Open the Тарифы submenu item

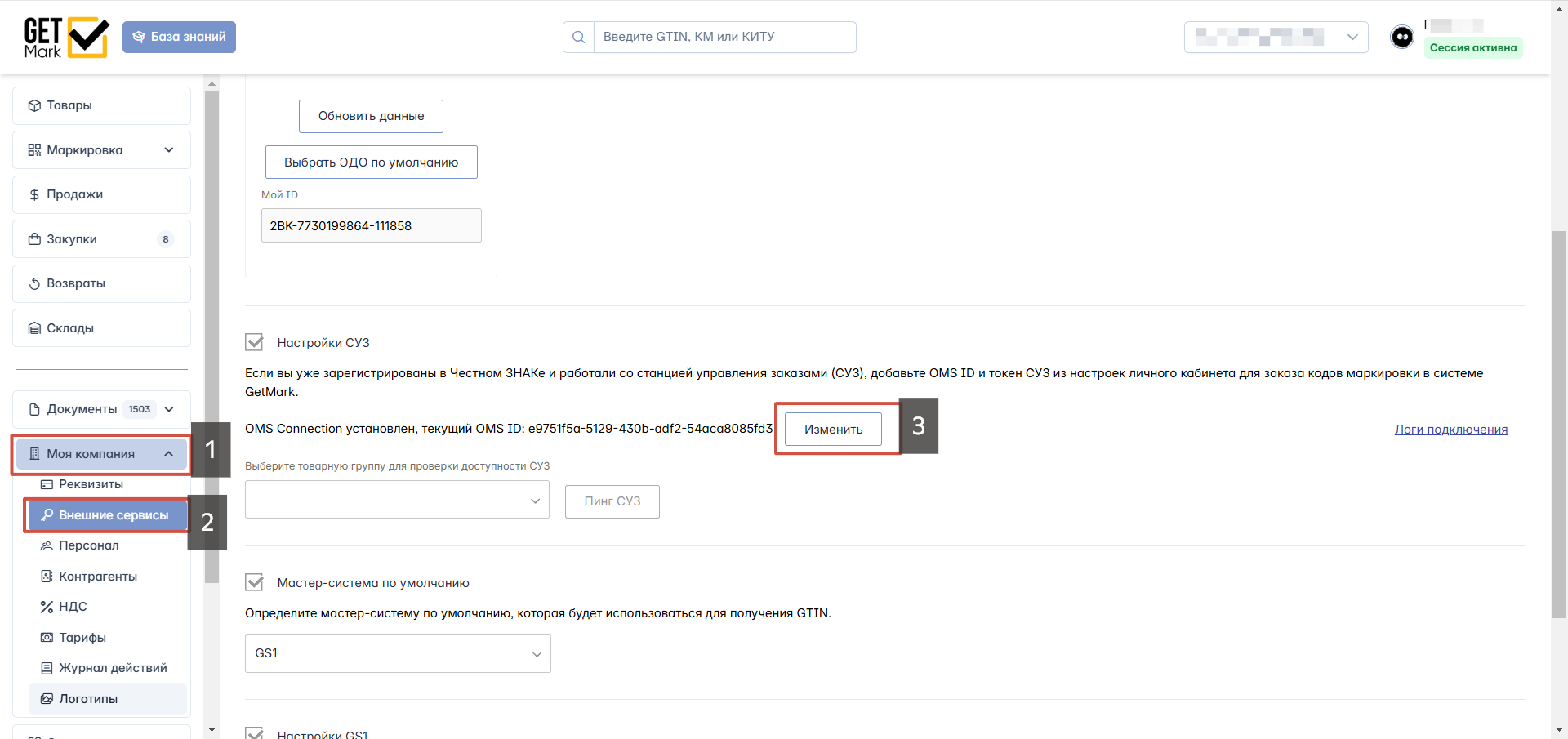tap(108, 638)
